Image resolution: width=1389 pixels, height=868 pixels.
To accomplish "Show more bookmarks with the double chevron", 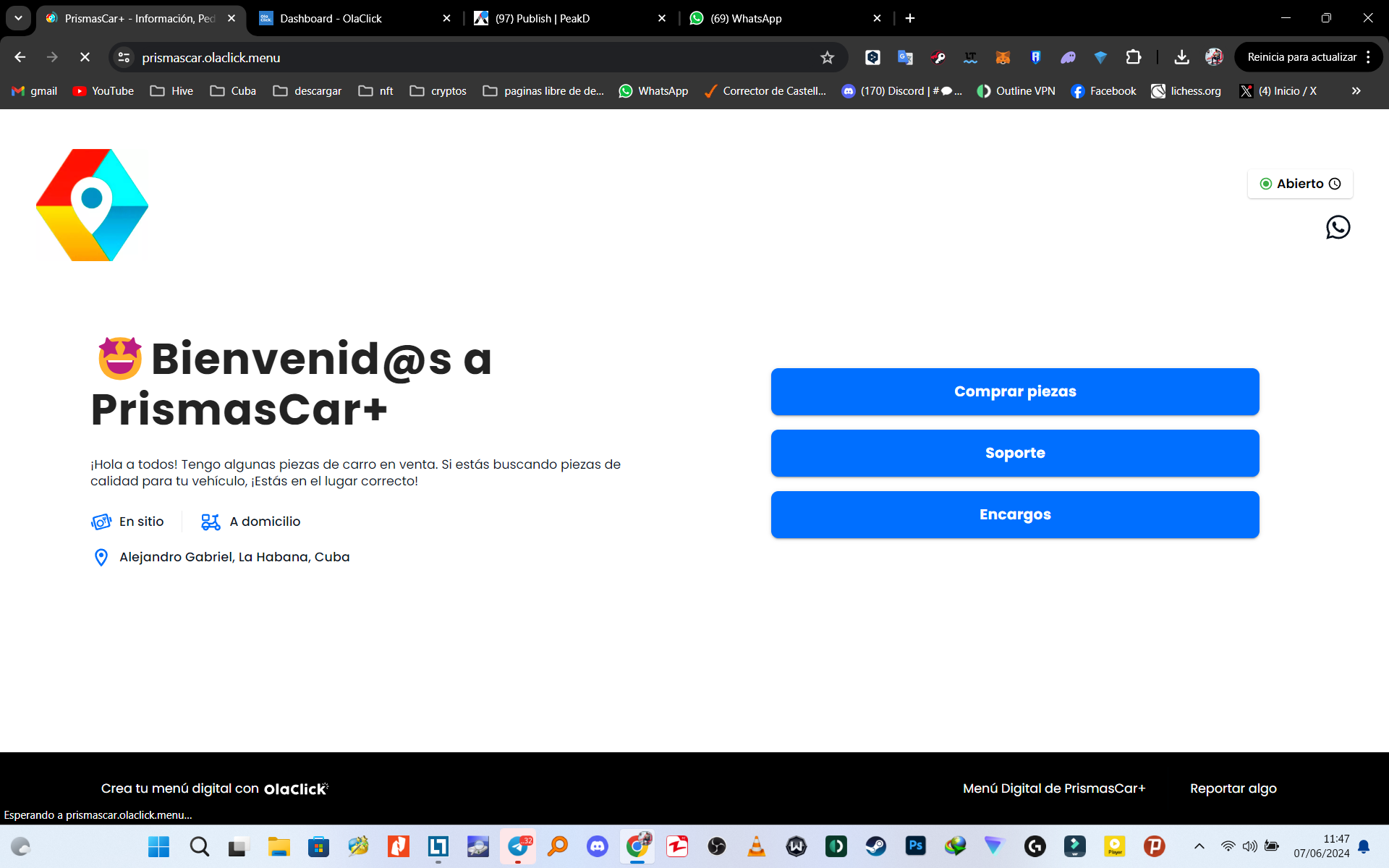I will click(1356, 91).
